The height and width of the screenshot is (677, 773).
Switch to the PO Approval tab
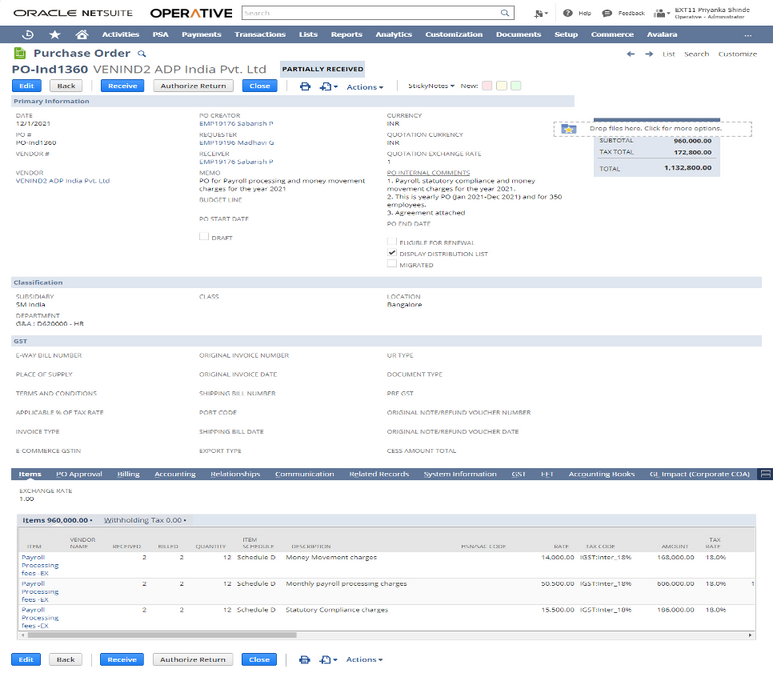[79, 474]
